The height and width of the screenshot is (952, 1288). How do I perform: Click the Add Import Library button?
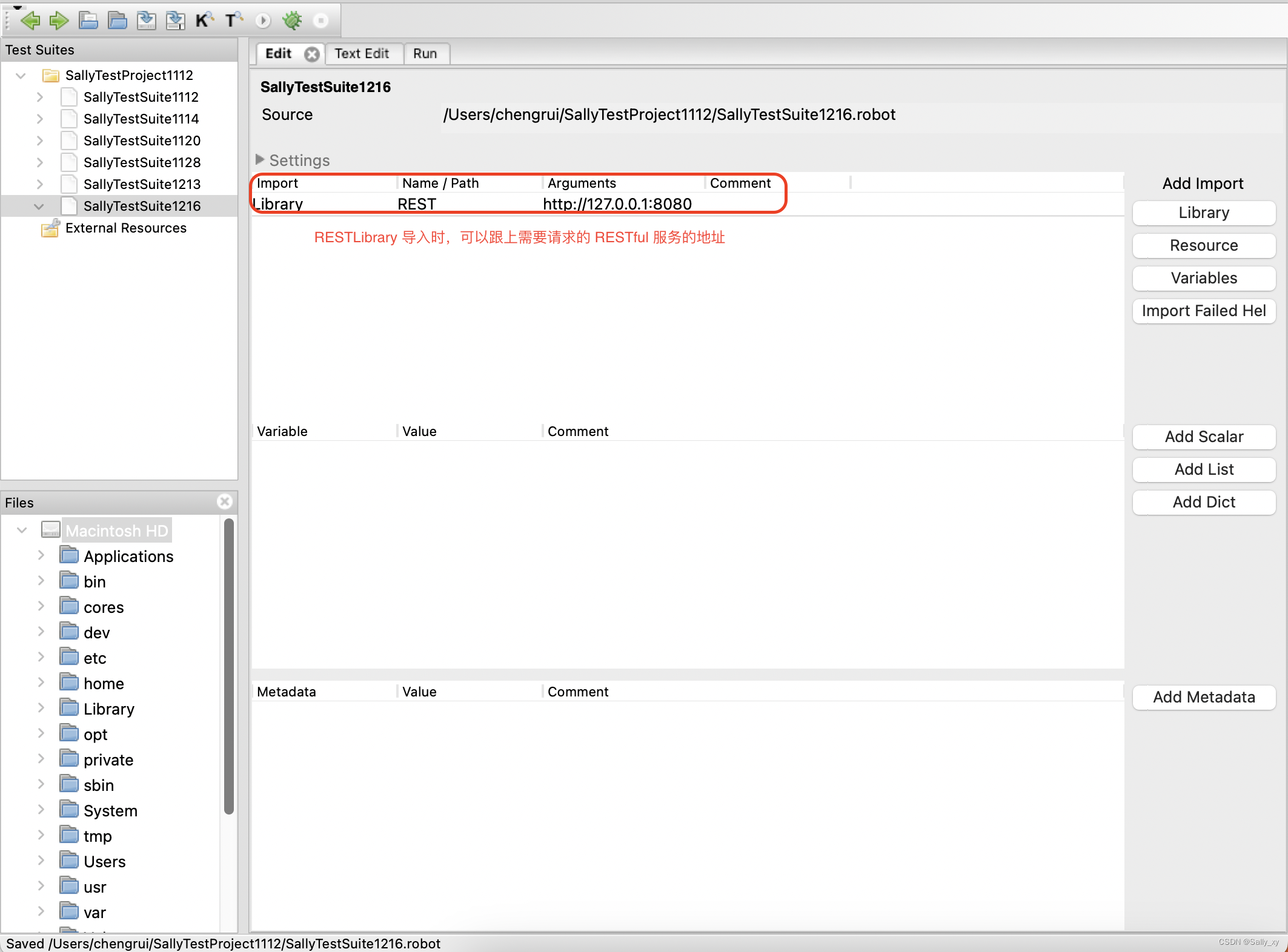1204,213
